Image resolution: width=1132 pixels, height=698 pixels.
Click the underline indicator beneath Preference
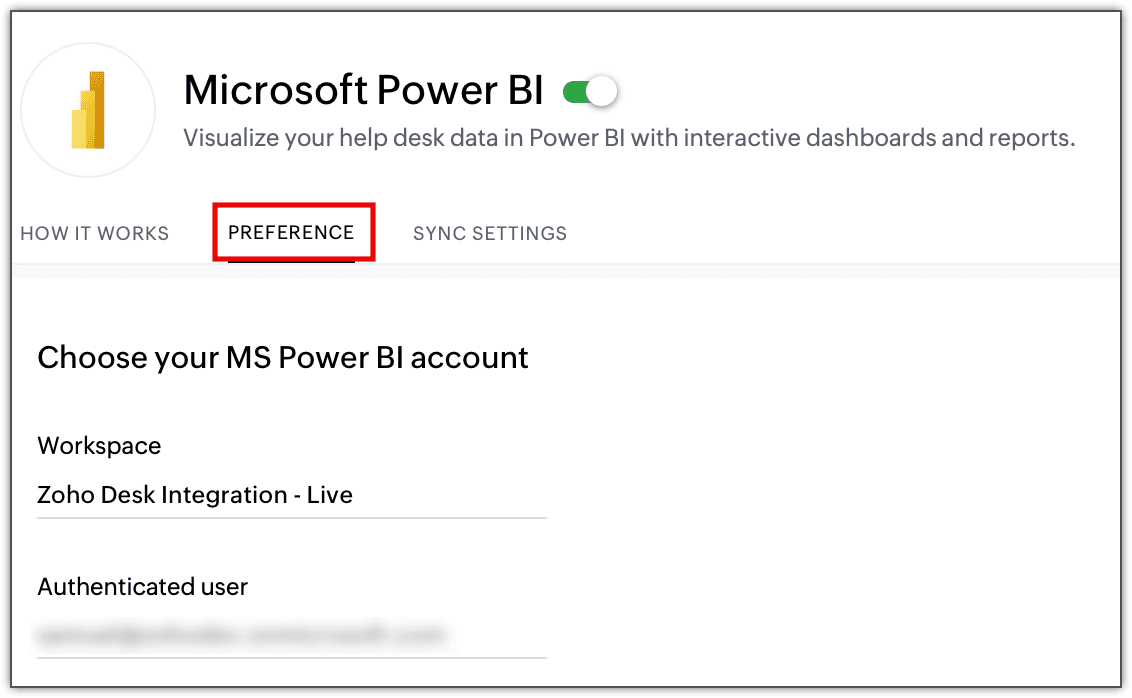(291, 261)
